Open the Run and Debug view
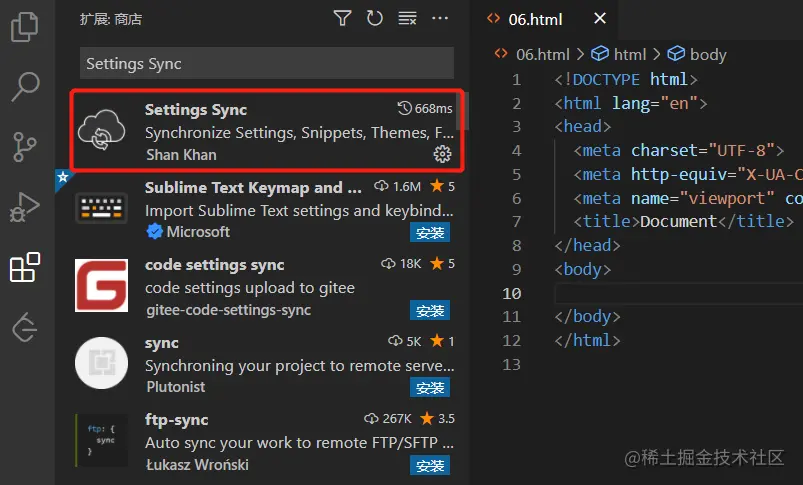803x485 pixels. pyautogui.click(x=24, y=207)
